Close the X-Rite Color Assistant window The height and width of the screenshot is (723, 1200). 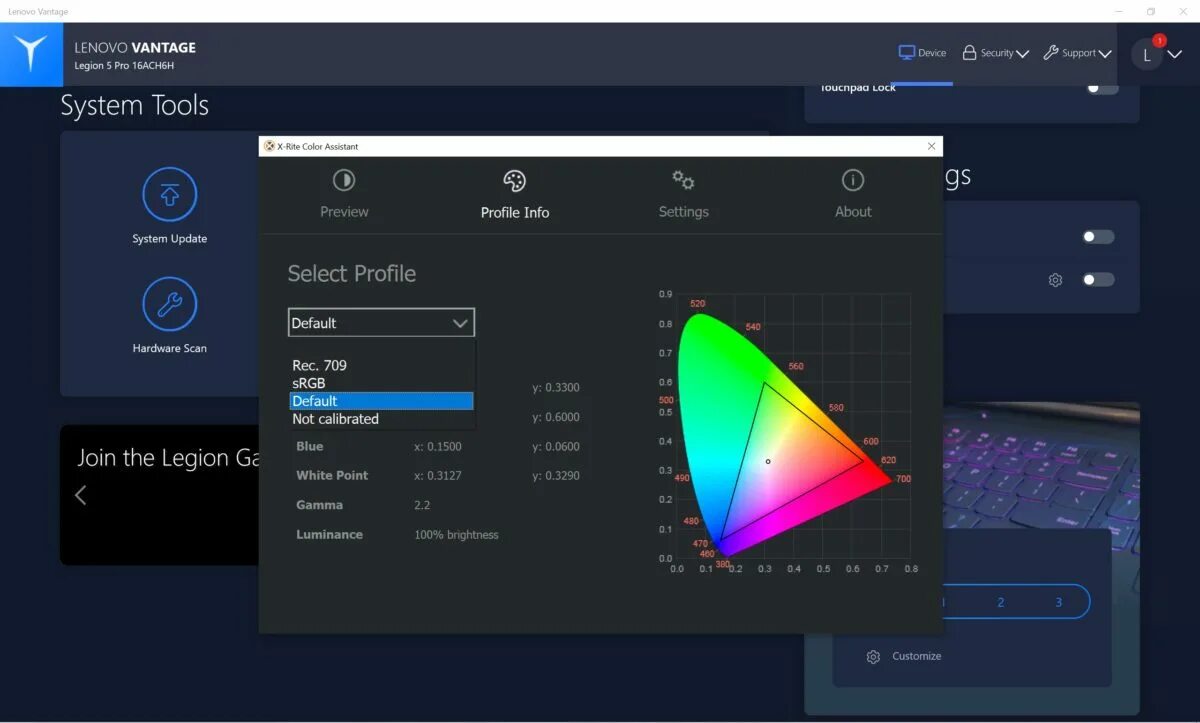[932, 146]
